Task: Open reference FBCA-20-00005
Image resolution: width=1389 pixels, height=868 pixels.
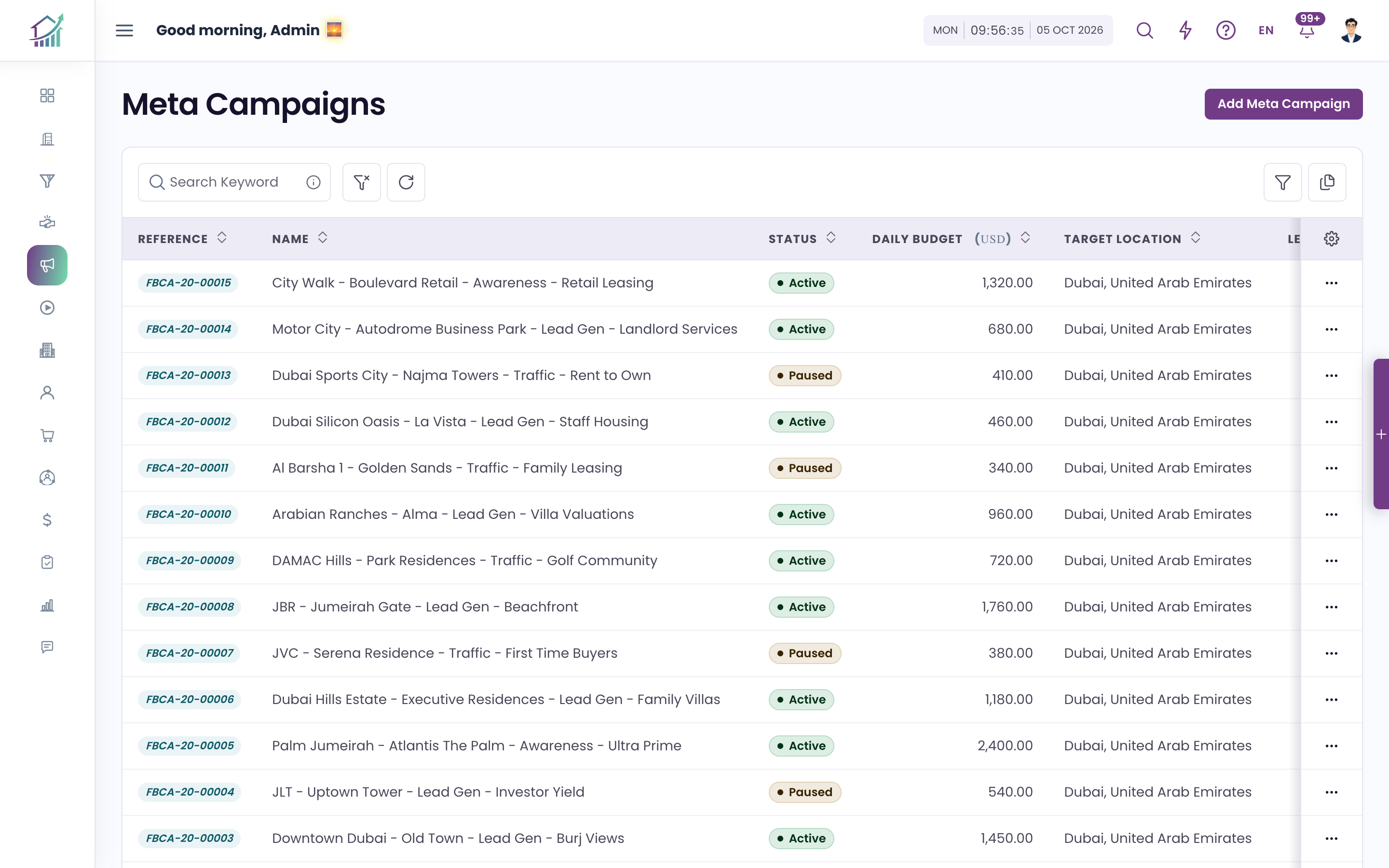Action: tap(190, 746)
